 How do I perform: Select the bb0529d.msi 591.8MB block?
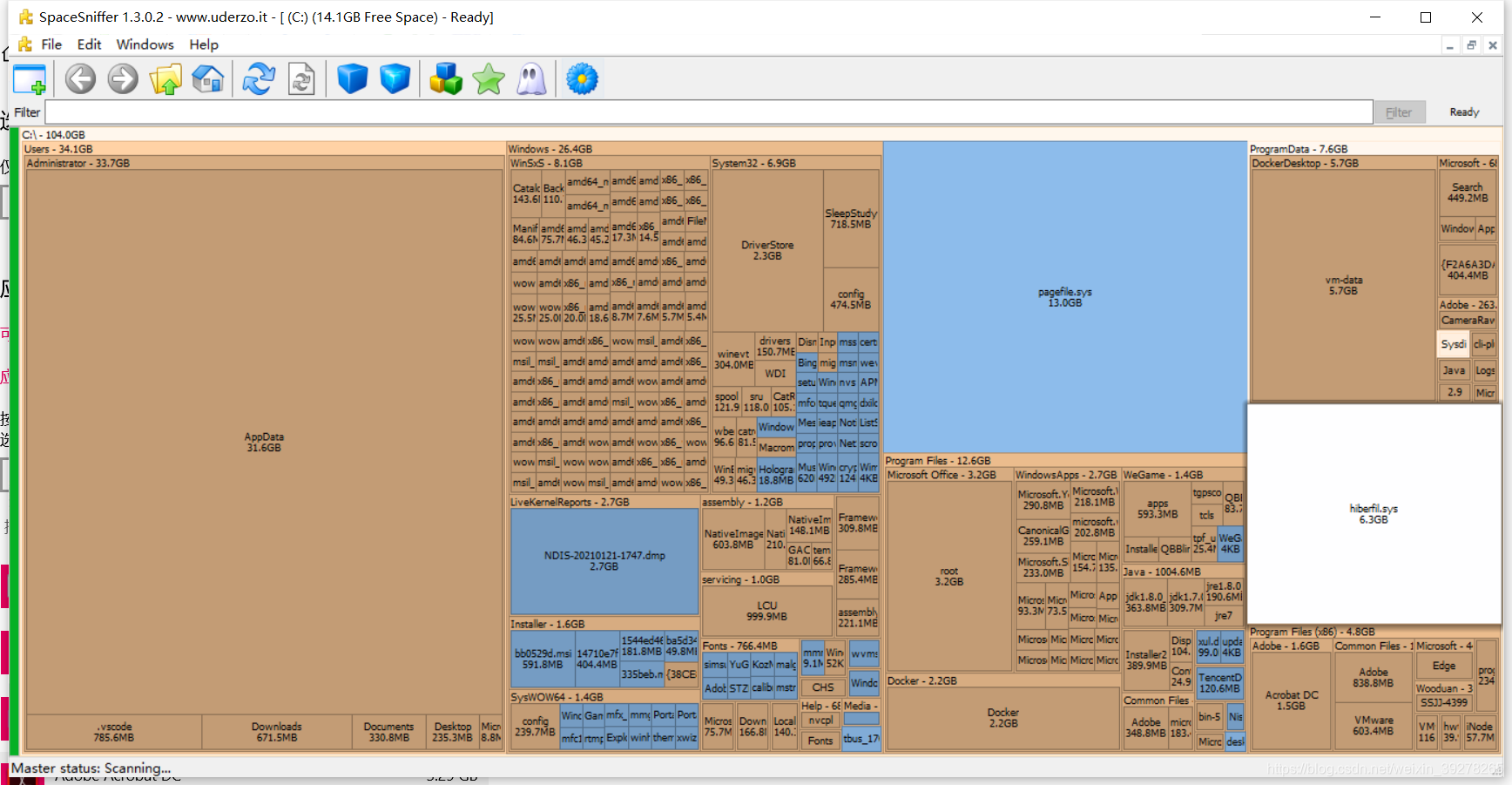[542, 659]
